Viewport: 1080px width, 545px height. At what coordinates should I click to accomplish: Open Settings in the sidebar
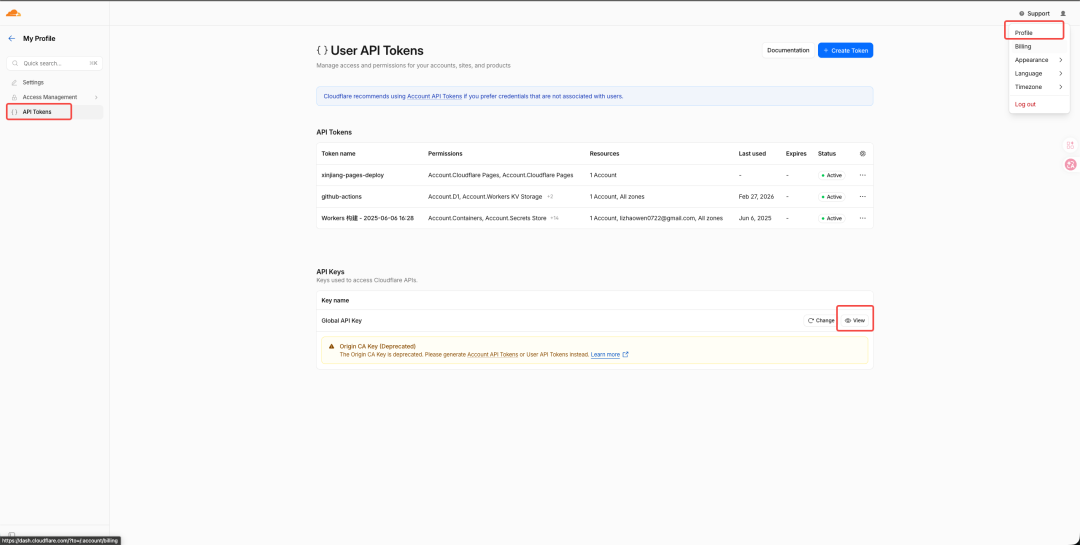(33, 83)
